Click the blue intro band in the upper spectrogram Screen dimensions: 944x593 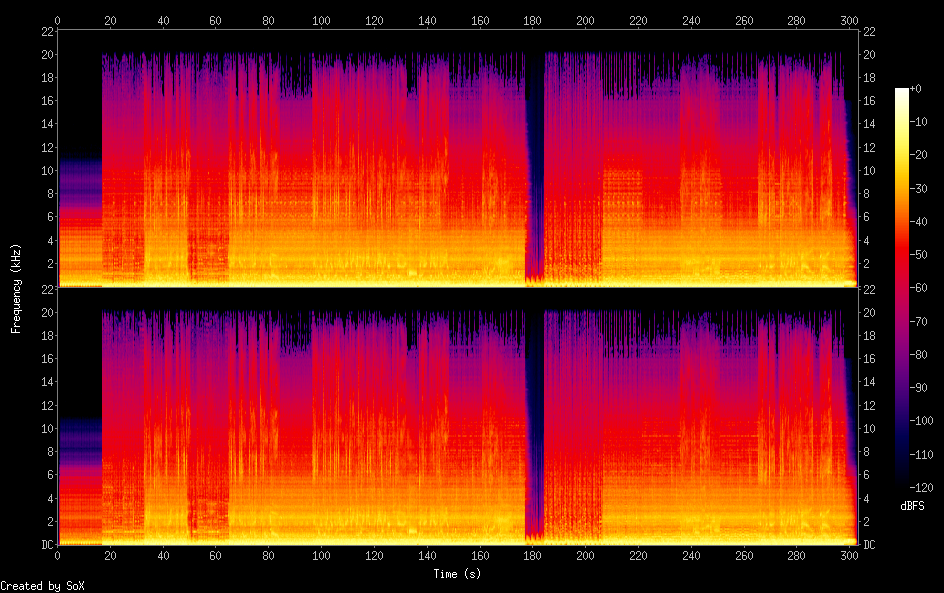[x=80, y=180]
